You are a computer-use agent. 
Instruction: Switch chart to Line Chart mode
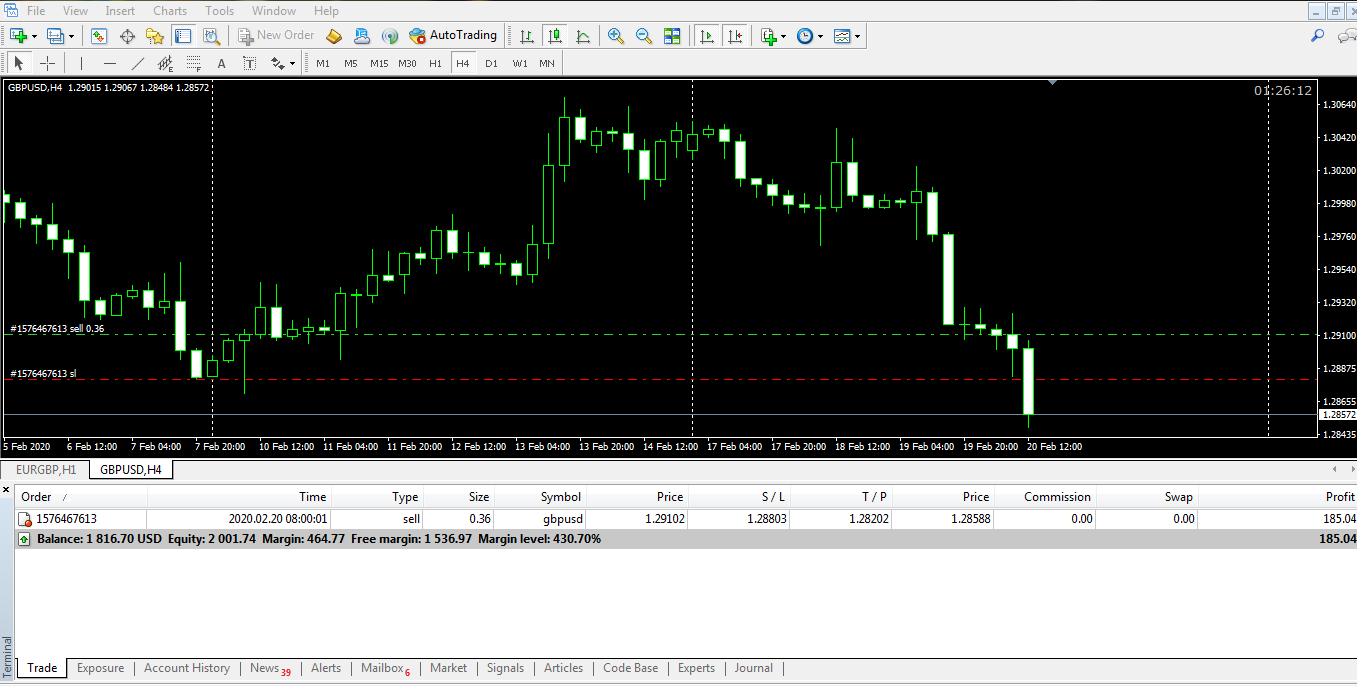coord(583,36)
